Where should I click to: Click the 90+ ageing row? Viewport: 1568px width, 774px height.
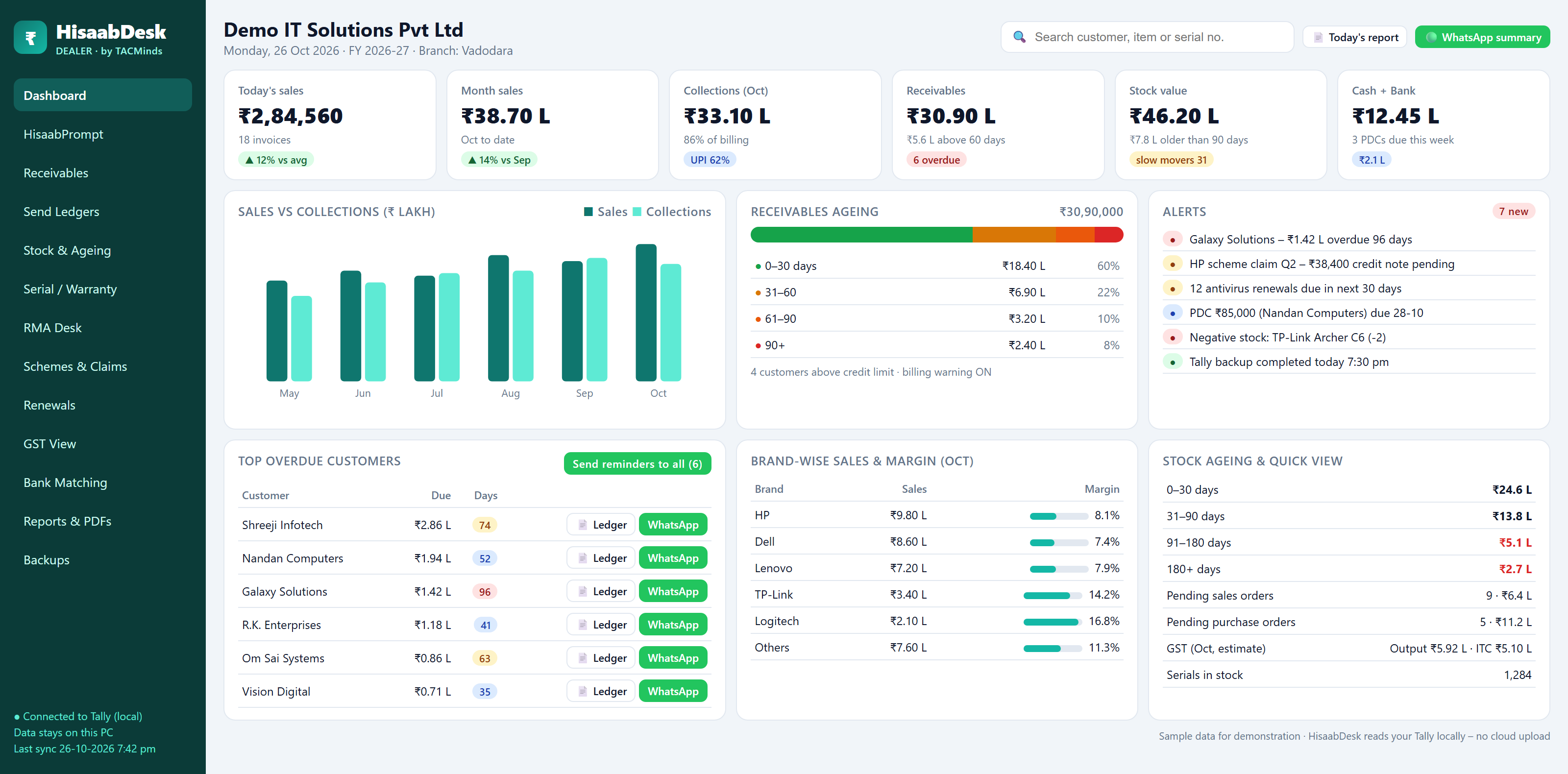point(937,345)
